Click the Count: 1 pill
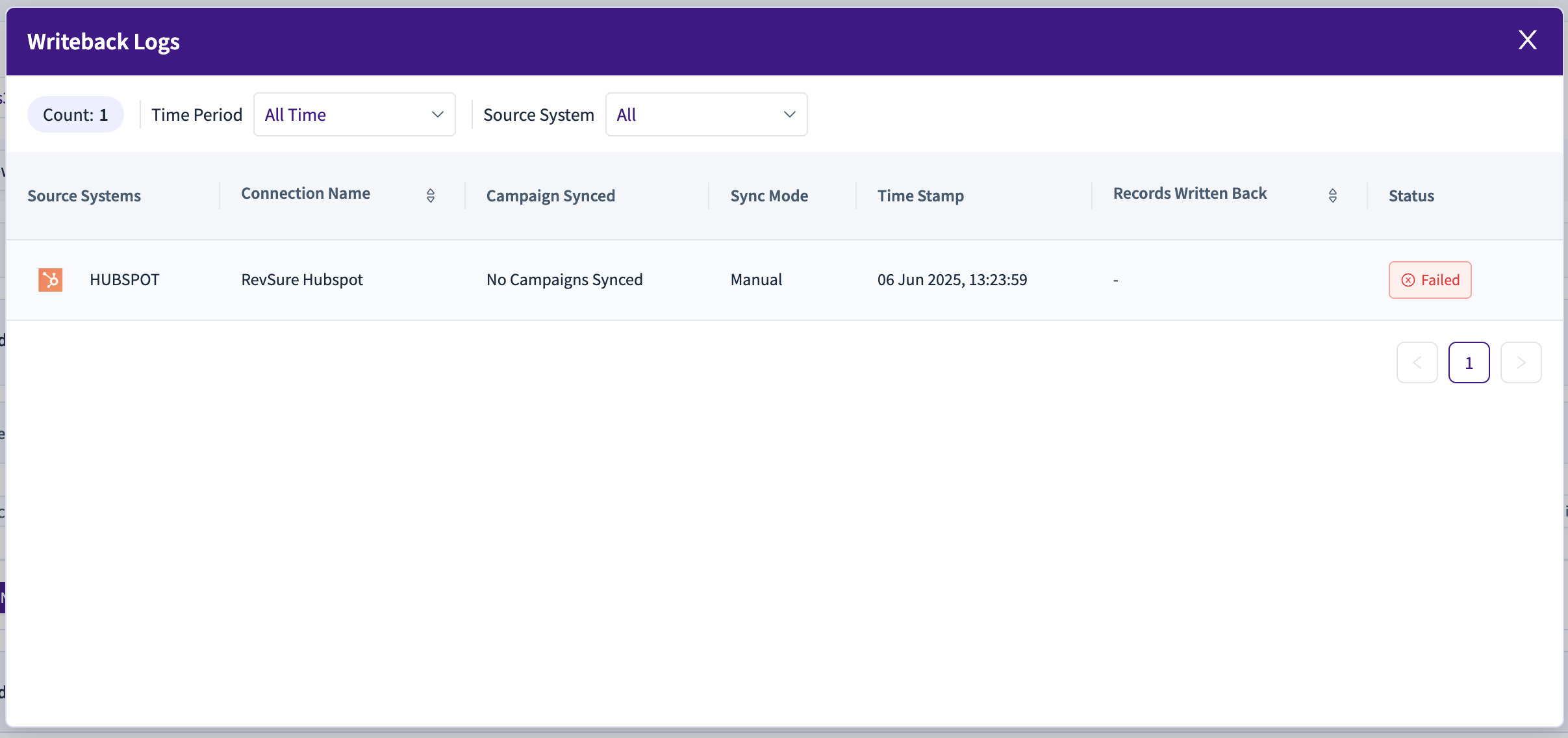The height and width of the screenshot is (738, 1568). (75, 114)
